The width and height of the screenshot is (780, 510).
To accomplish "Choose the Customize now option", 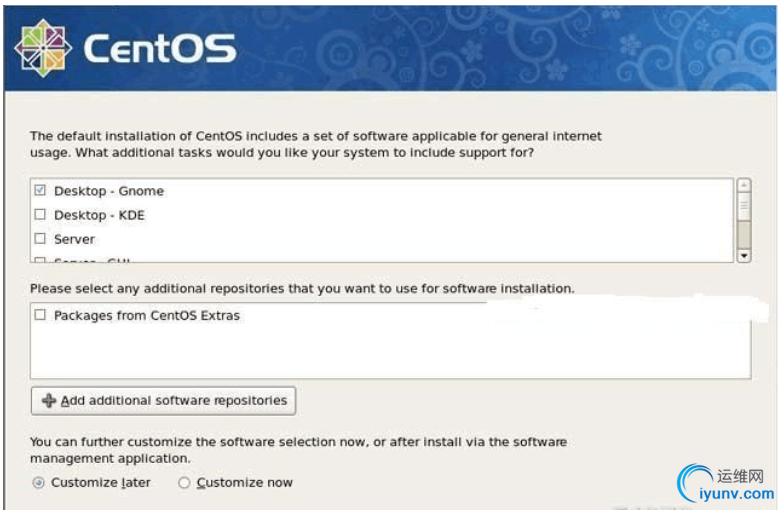I will click(x=184, y=483).
